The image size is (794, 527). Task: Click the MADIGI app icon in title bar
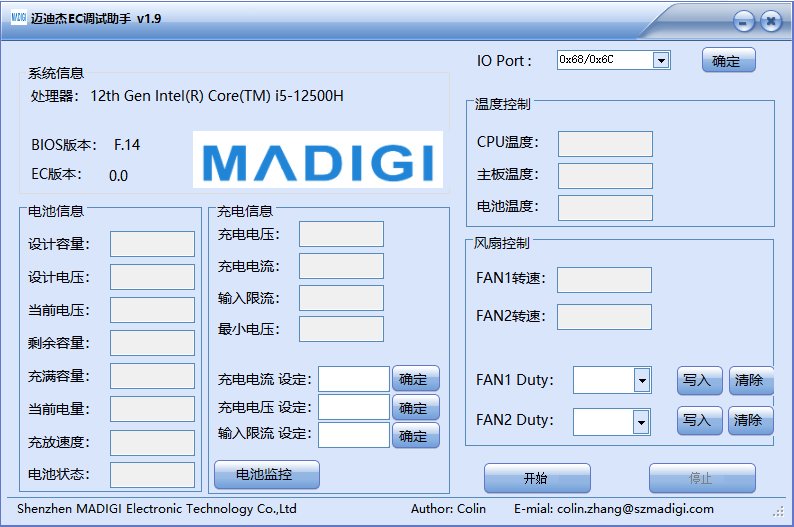(18, 19)
